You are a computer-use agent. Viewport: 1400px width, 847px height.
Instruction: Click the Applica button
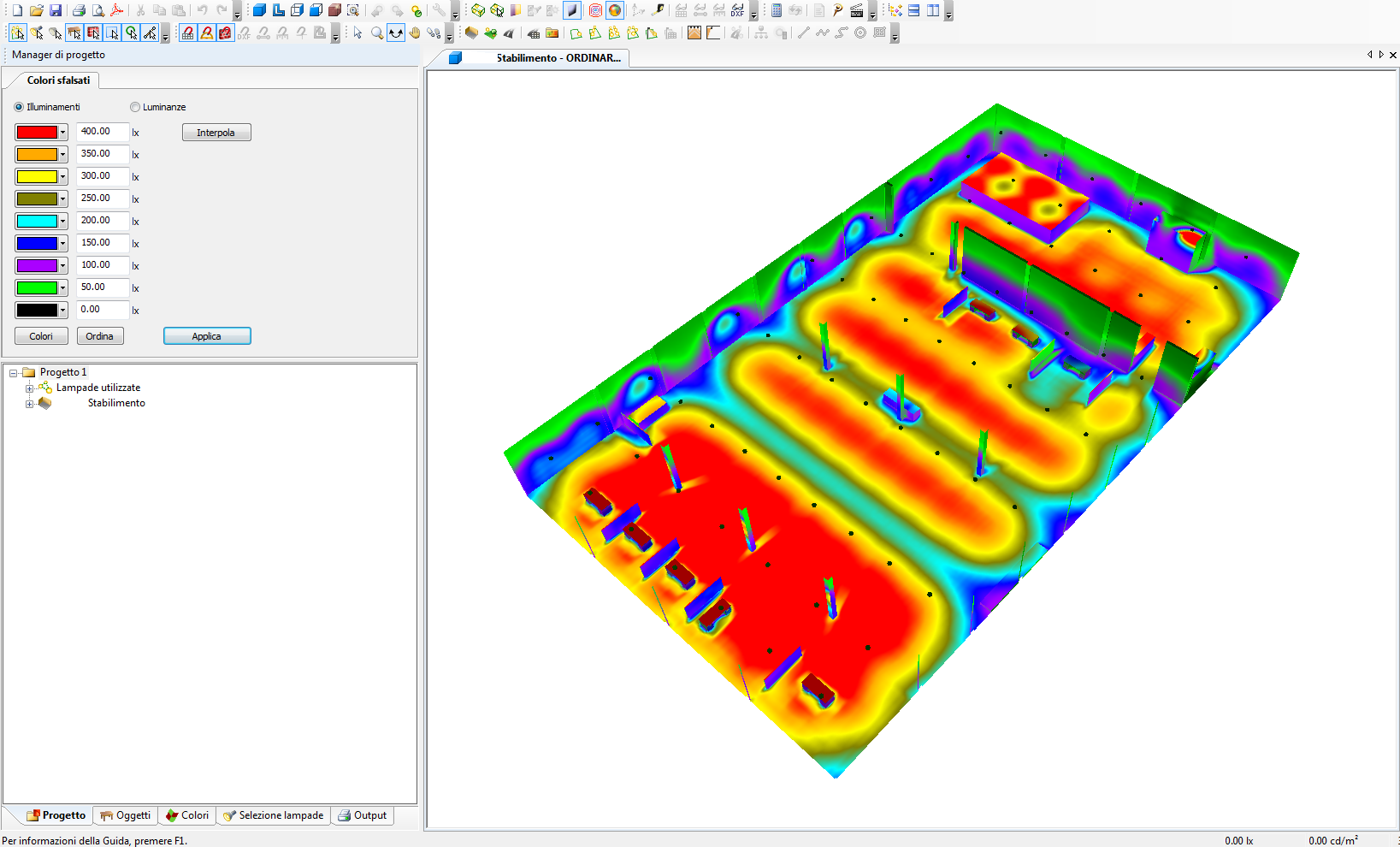[x=207, y=336]
